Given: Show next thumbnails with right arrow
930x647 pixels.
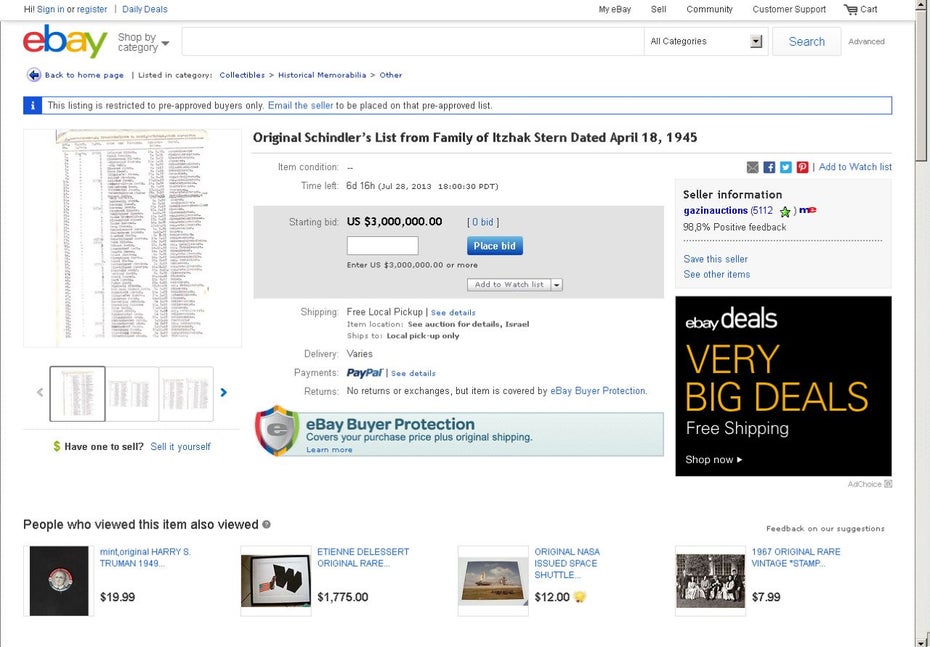Looking at the screenshot, I should click(x=224, y=392).
